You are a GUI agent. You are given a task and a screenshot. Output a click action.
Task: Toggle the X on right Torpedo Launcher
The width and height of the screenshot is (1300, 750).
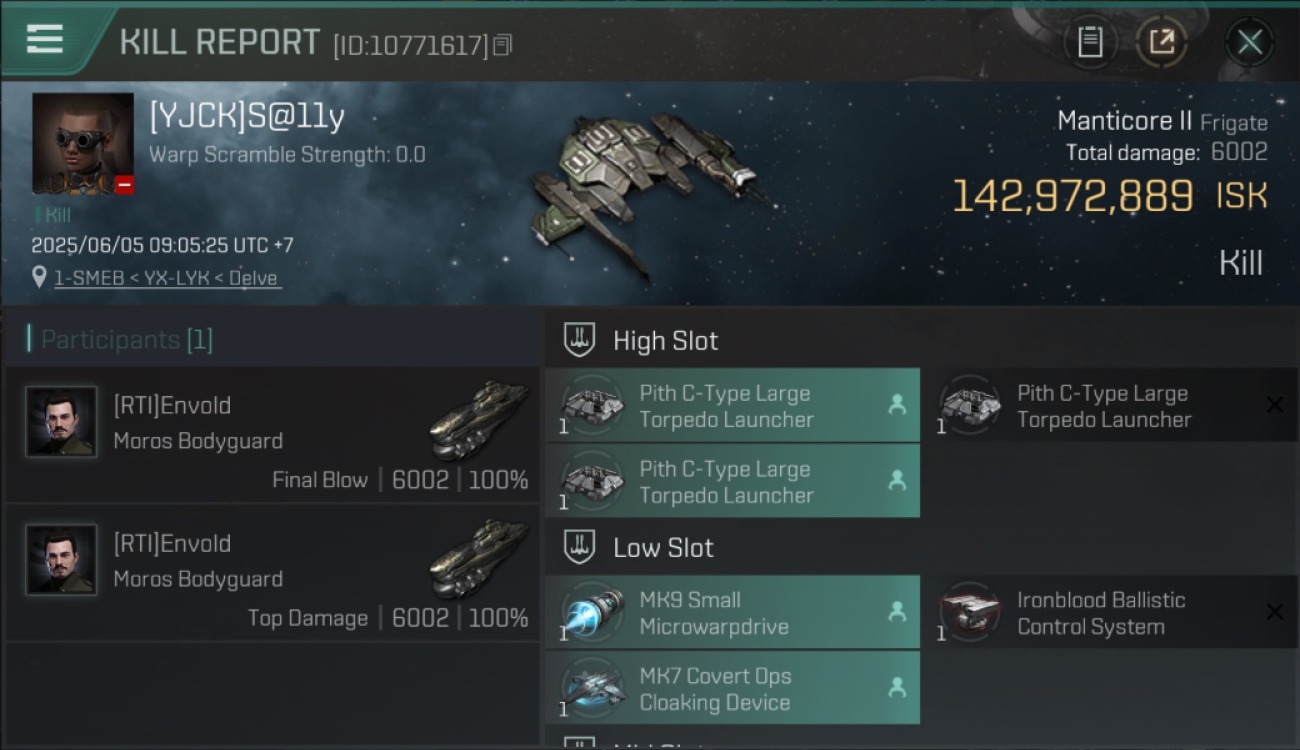(x=1274, y=405)
